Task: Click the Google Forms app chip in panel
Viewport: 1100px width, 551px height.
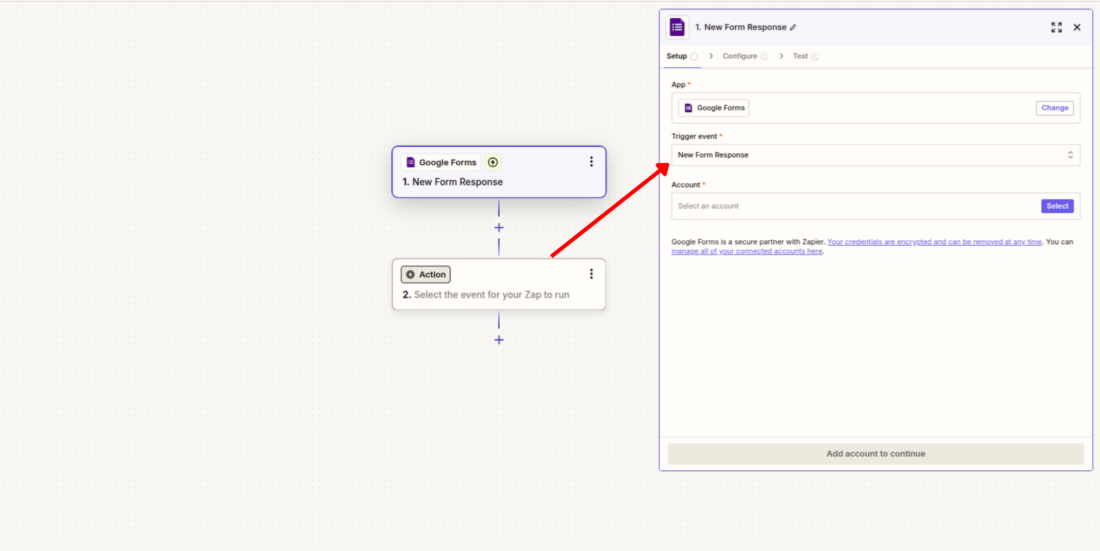Action: [713, 108]
